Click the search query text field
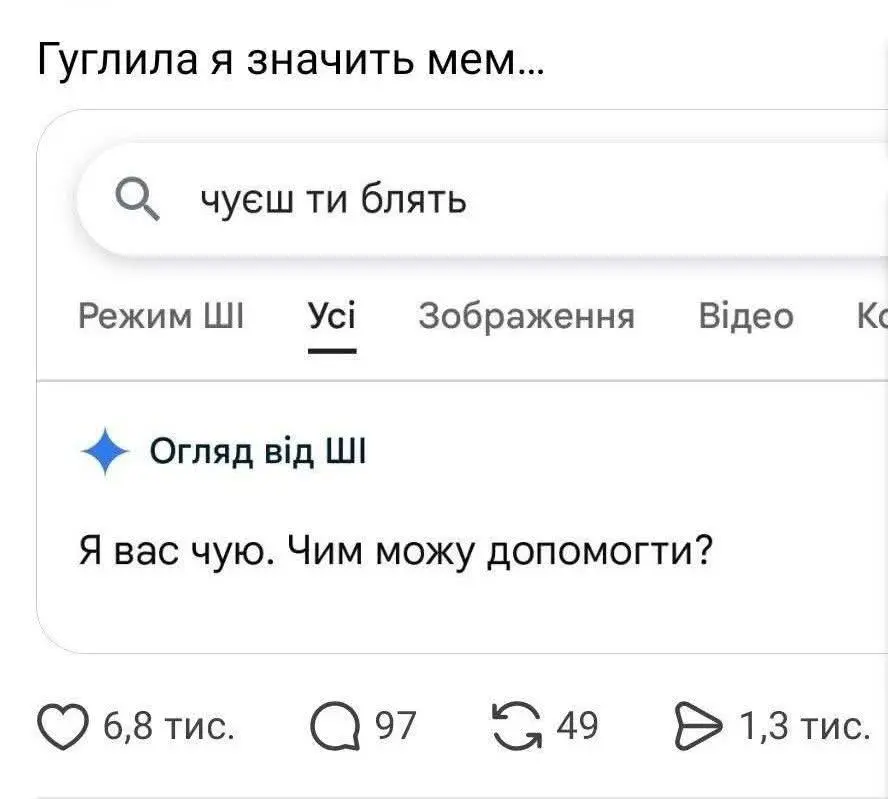This screenshot has height=799, width=888. tap(500, 201)
